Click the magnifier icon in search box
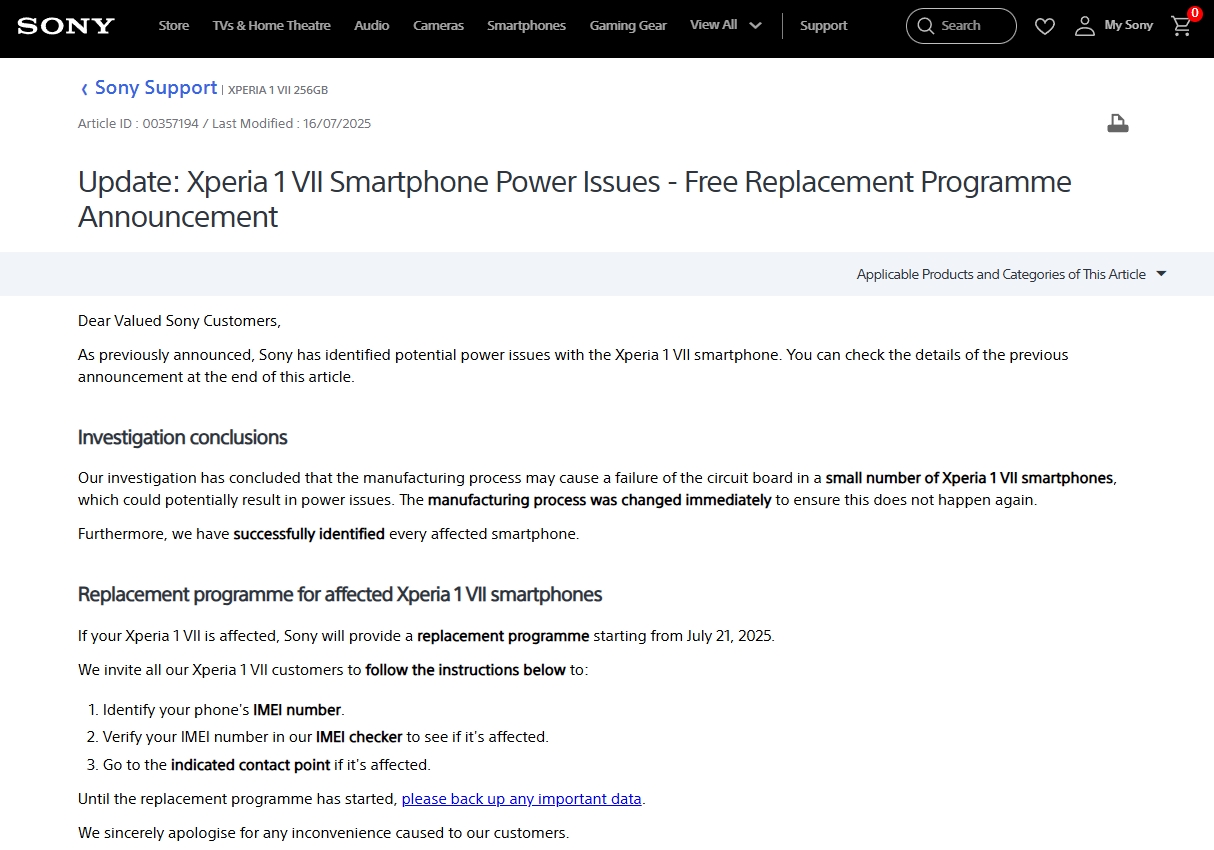1214x850 pixels. pyautogui.click(x=925, y=26)
